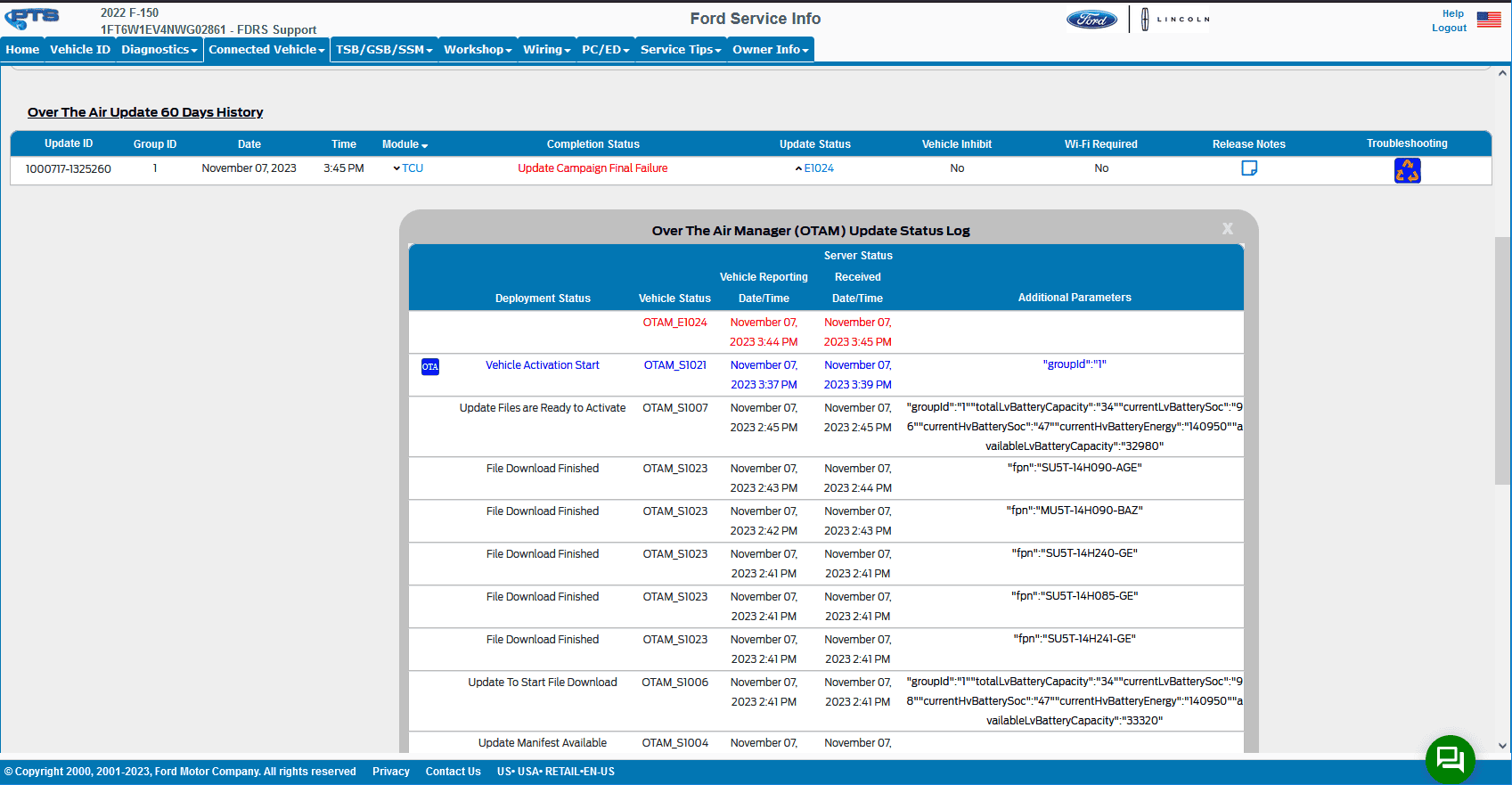The image size is (1512, 785).
Task: Click the page vertical scrollbar thumb
Action: 1502,361
